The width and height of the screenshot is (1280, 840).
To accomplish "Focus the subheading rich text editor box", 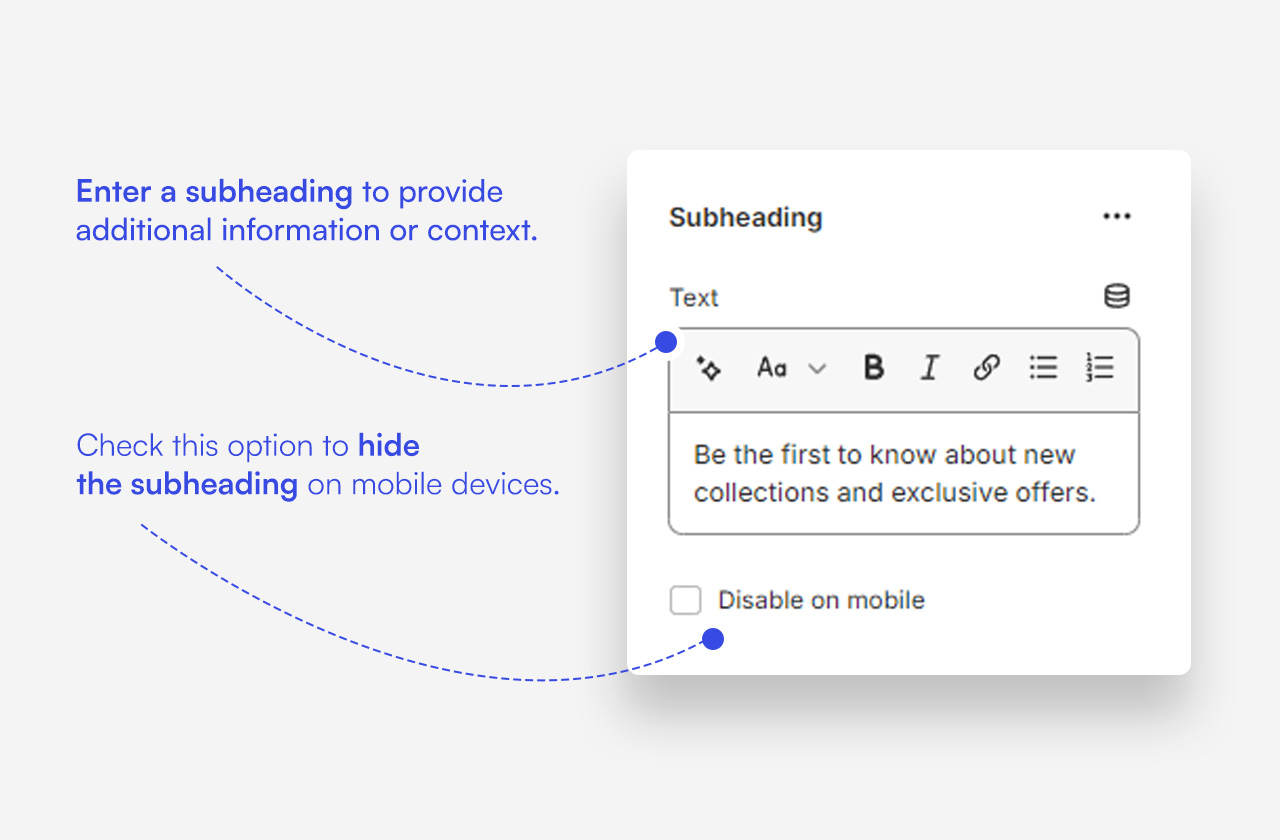I will click(x=903, y=473).
